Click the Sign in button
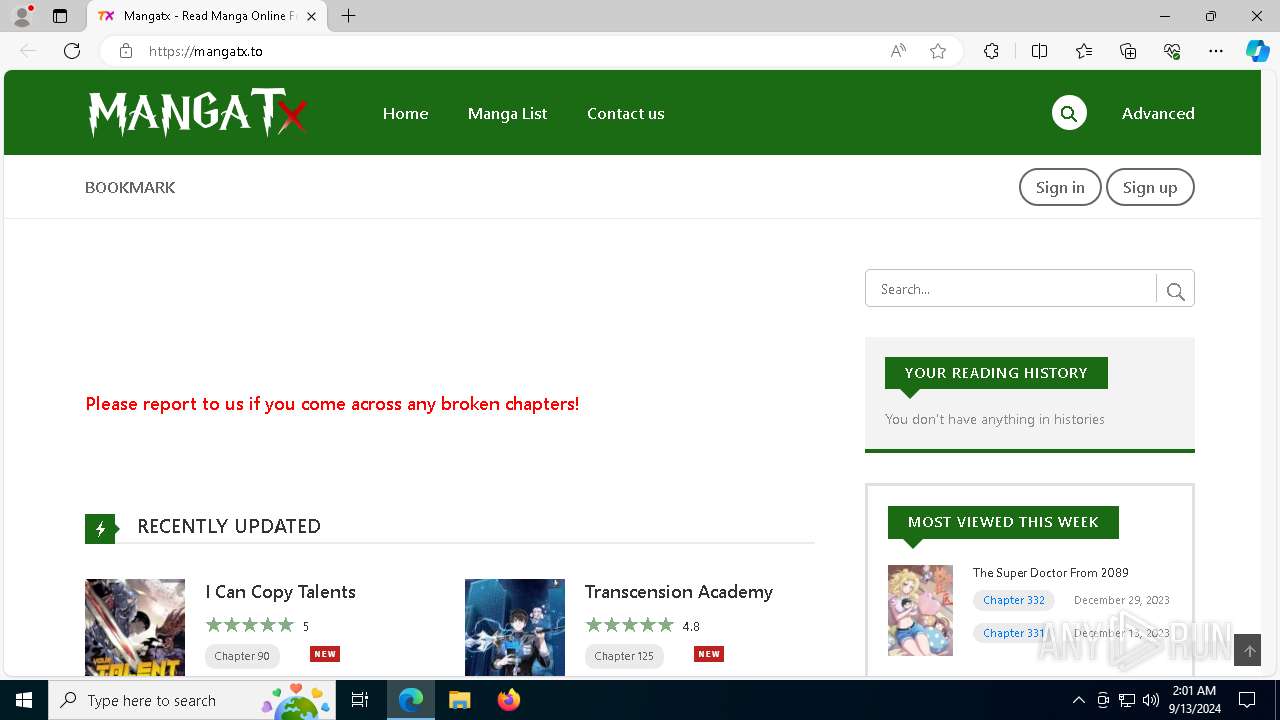The width and height of the screenshot is (1280, 720). (1060, 187)
